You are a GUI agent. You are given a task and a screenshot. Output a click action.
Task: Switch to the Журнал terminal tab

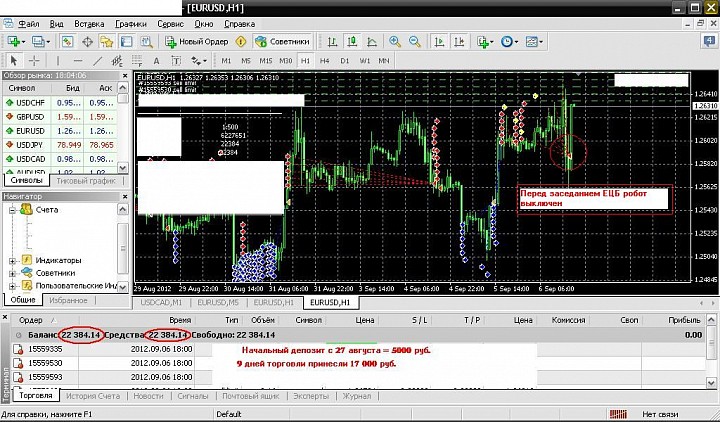point(356,396)
